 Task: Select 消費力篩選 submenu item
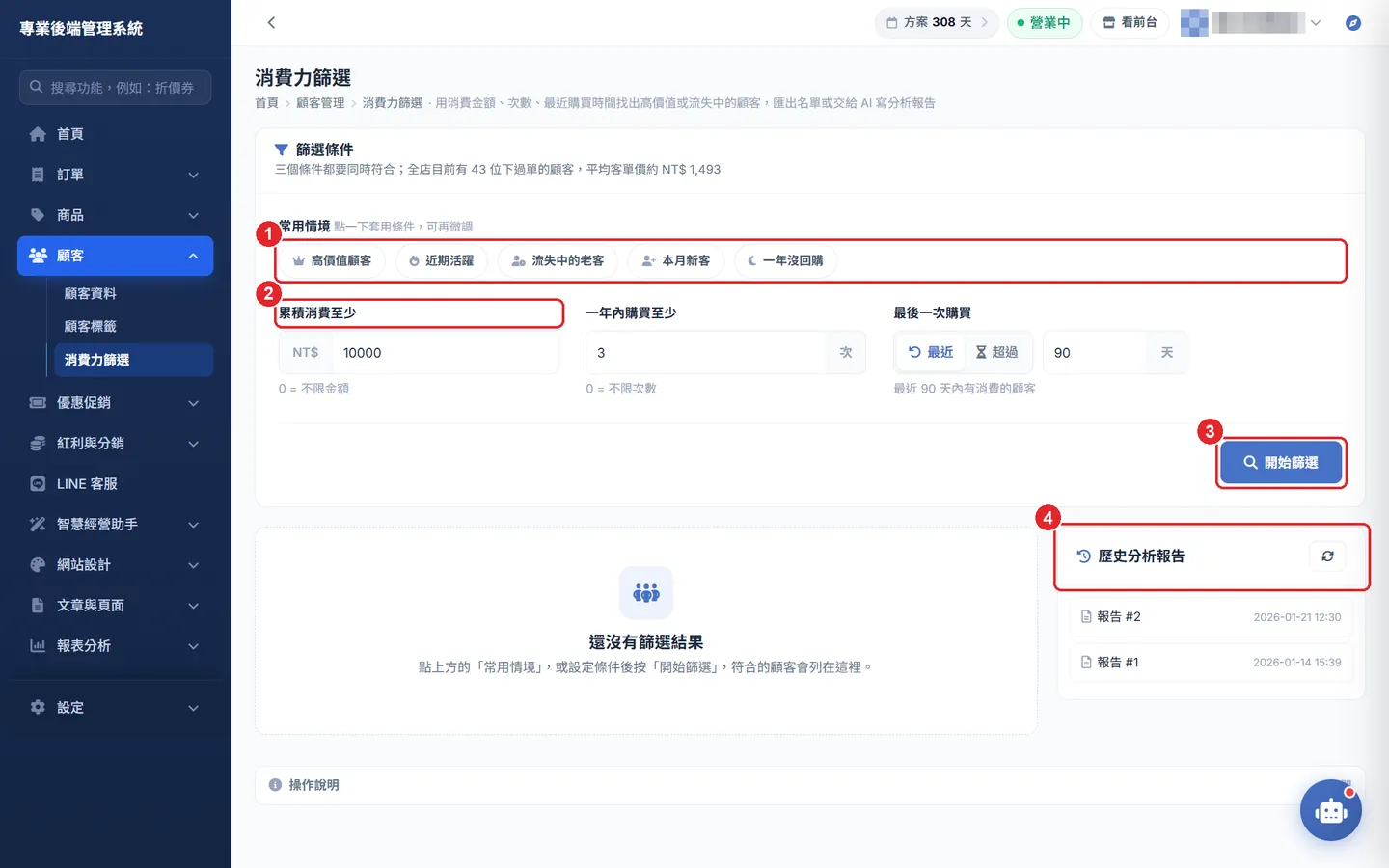coord(133,360)
